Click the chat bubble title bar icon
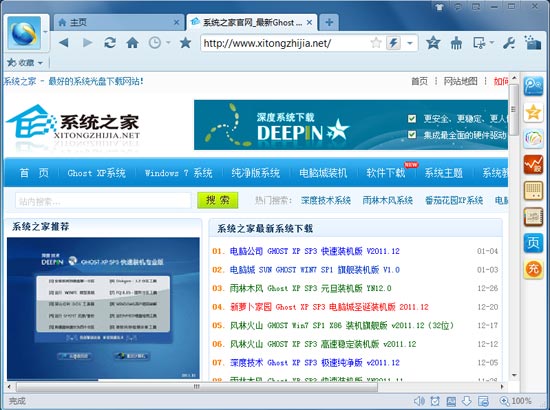Viewport: 550px width, 410px height. 458,7
